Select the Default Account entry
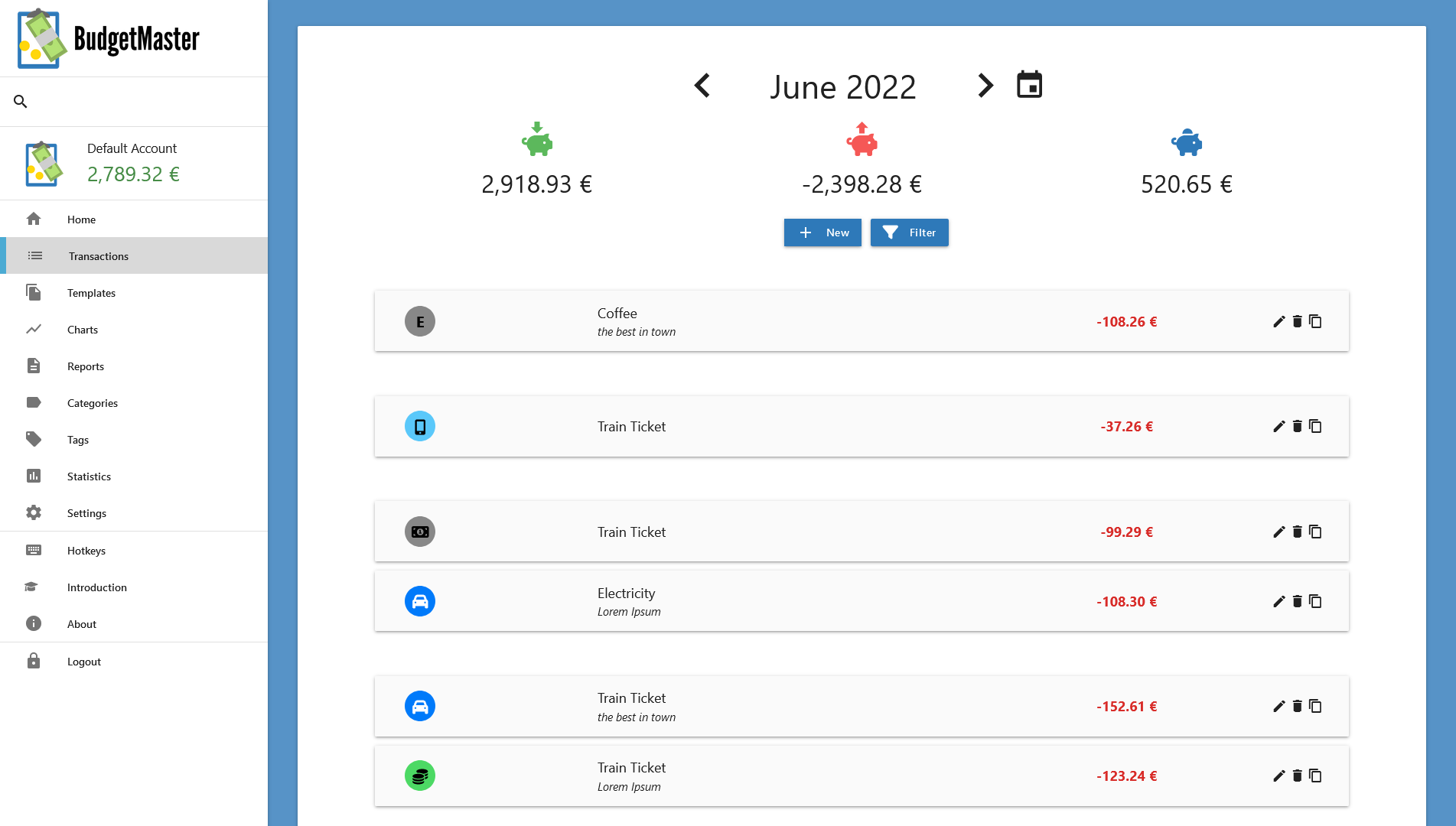The image size is (1456, 826). [x=134, y=164]
